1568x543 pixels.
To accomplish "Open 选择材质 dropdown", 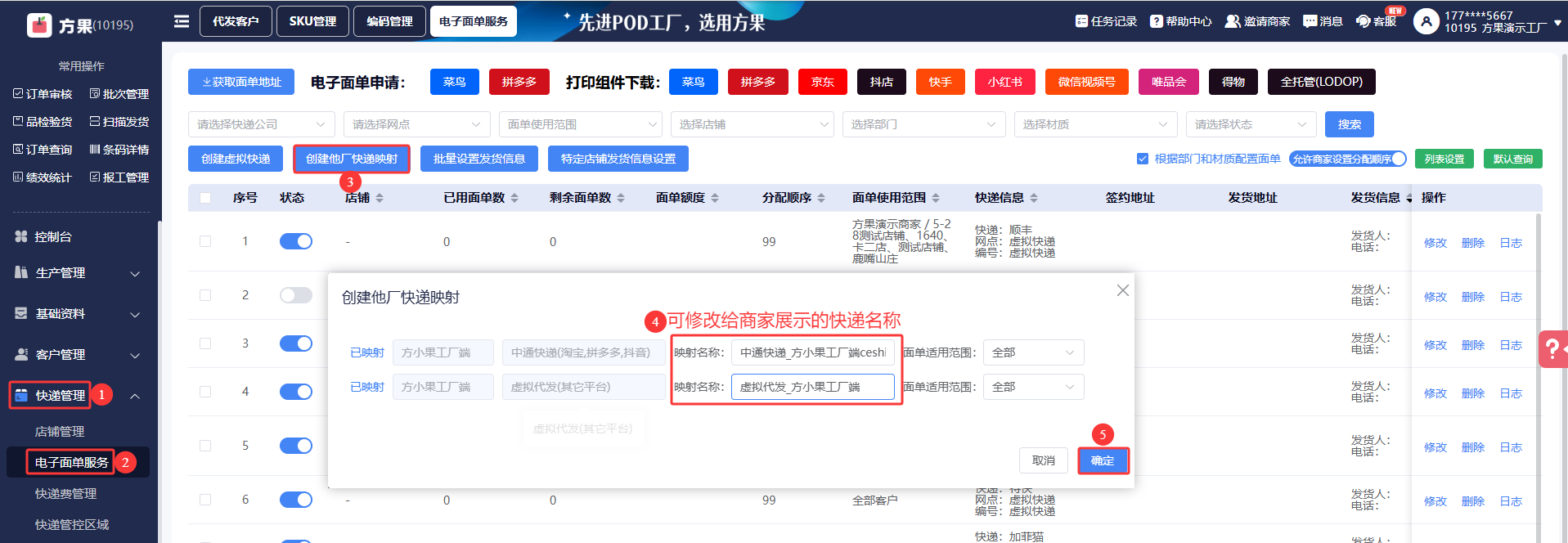I will [1096, 124].
